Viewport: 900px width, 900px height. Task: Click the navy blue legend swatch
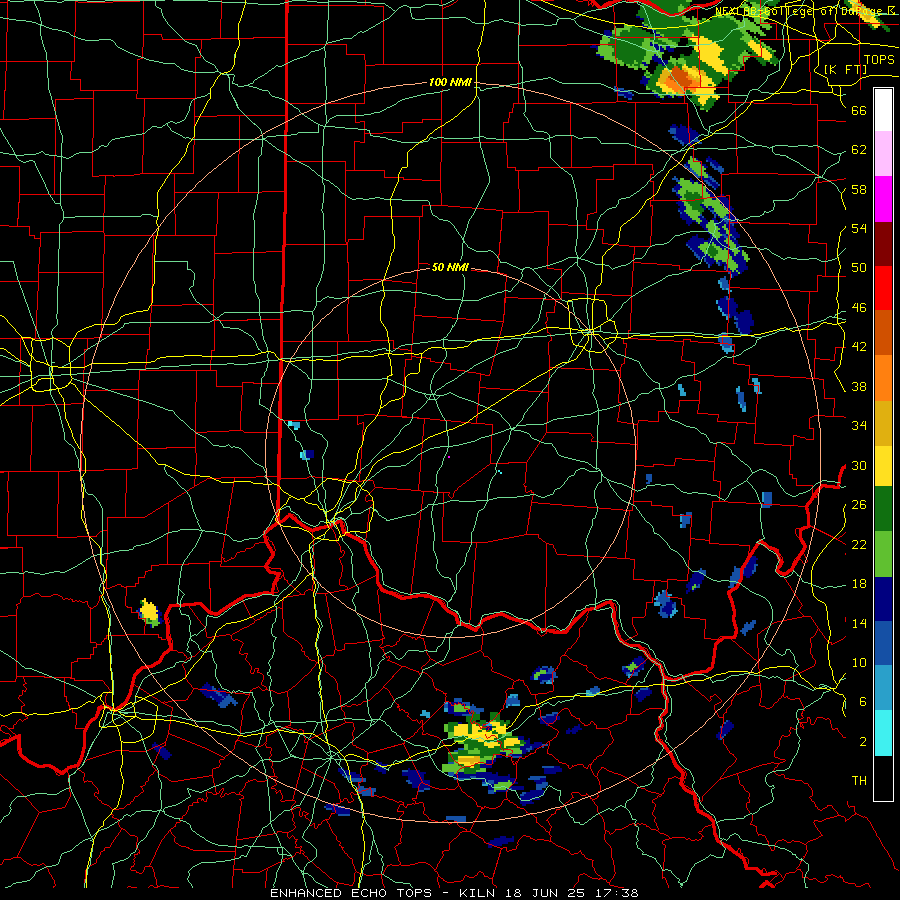pos(883,599)
